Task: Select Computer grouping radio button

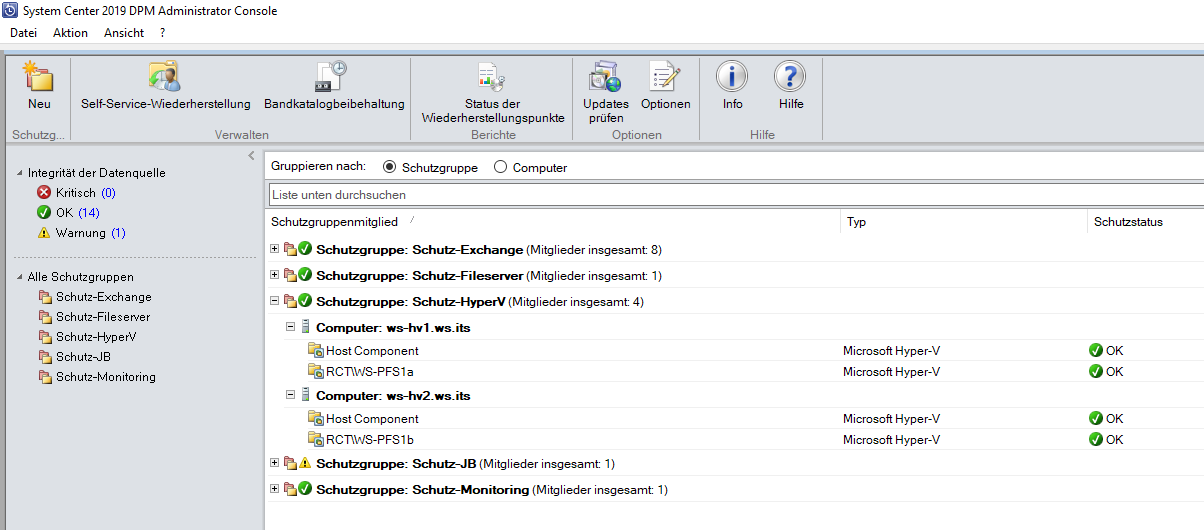Action: [500, 167]
